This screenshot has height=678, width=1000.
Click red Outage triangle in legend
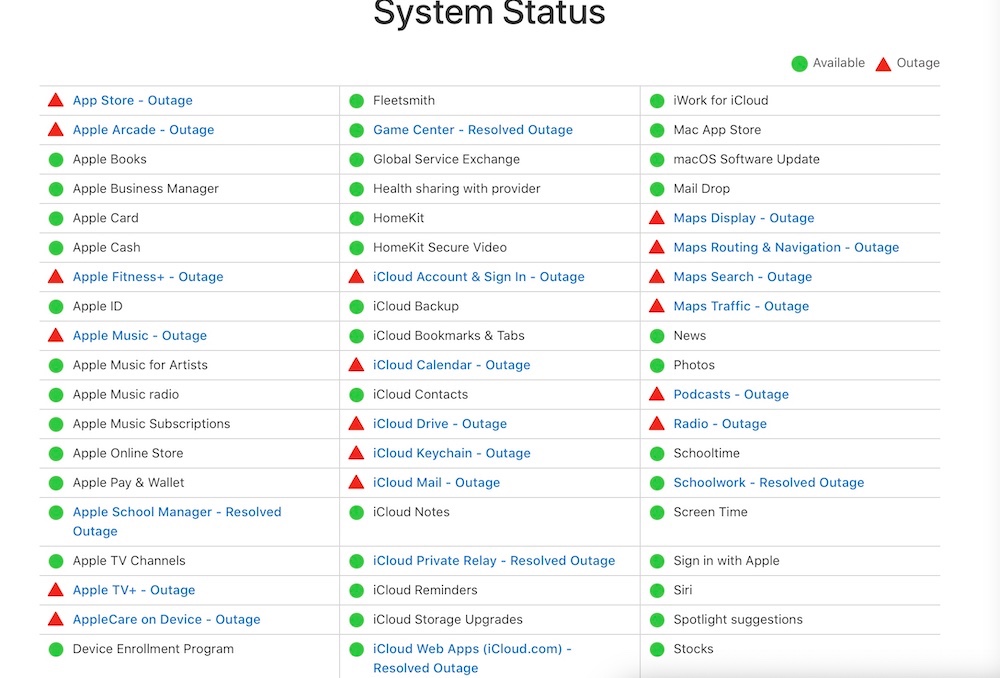click(x=883, y=63)
